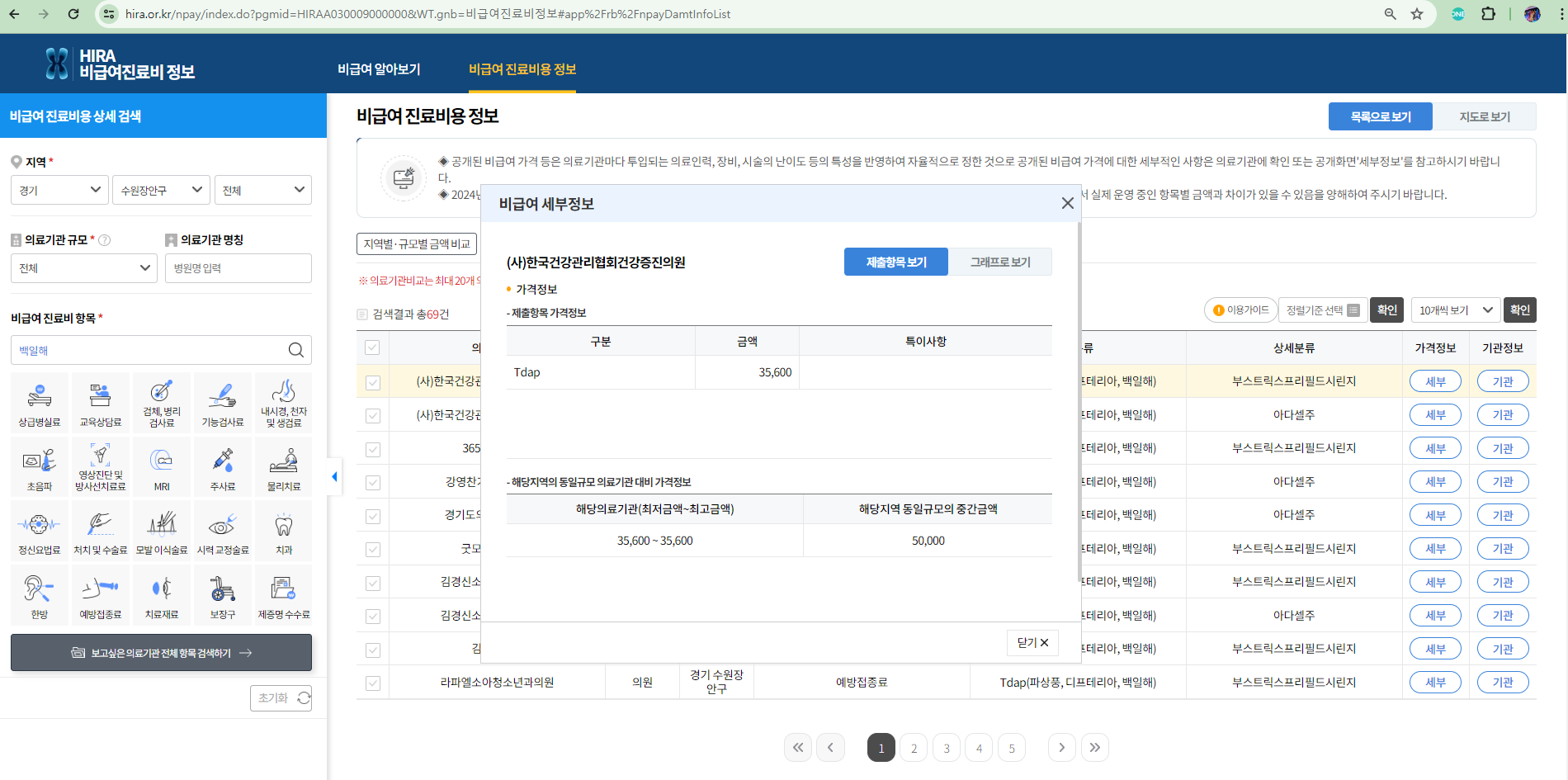Open the 10개씩 보기 page-size dropdown

[1455, 310]
